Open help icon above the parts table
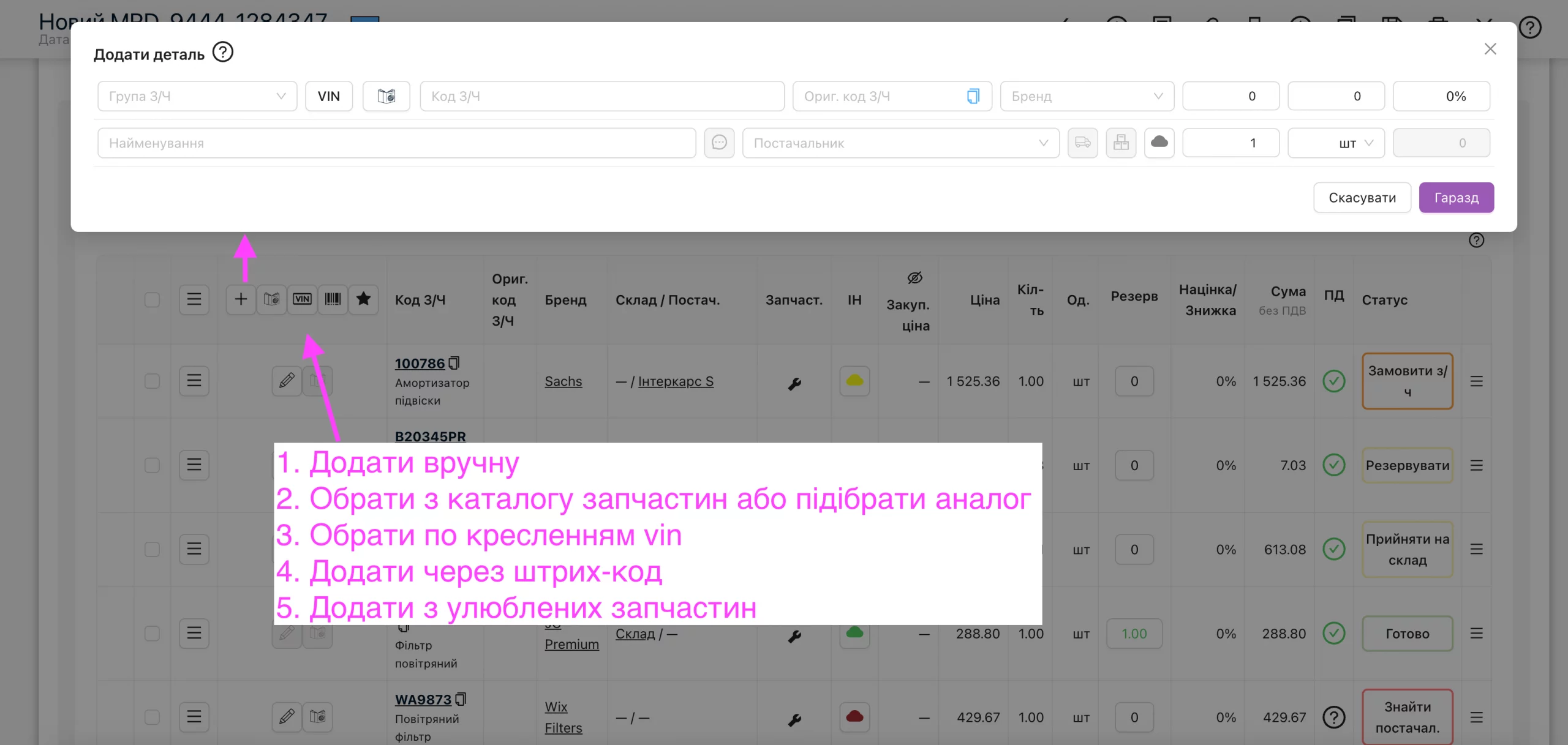The height and width of the screenshot is (745, 1568). (x=1477, y=240)
